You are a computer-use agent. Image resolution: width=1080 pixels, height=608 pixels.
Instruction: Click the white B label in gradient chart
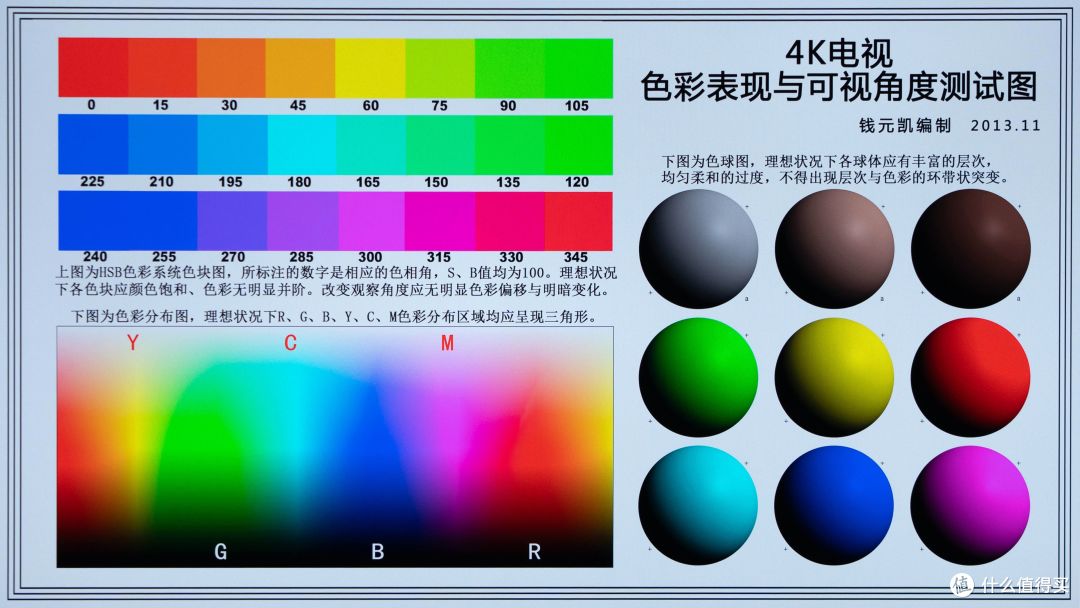(x=377, y=552)
